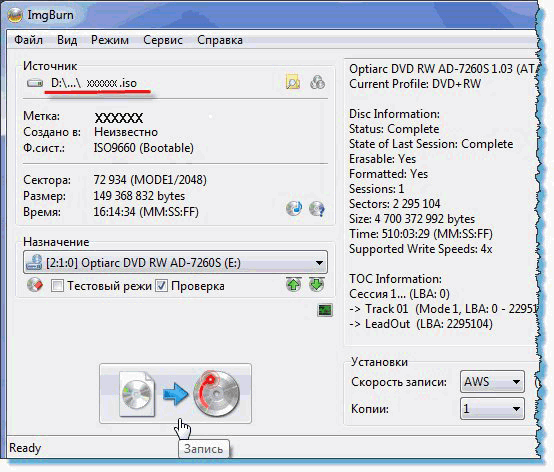Click the image information disc icon with question mark
Image resolution: width=554 pixels, height=472 pixels.
coord(317,208)
